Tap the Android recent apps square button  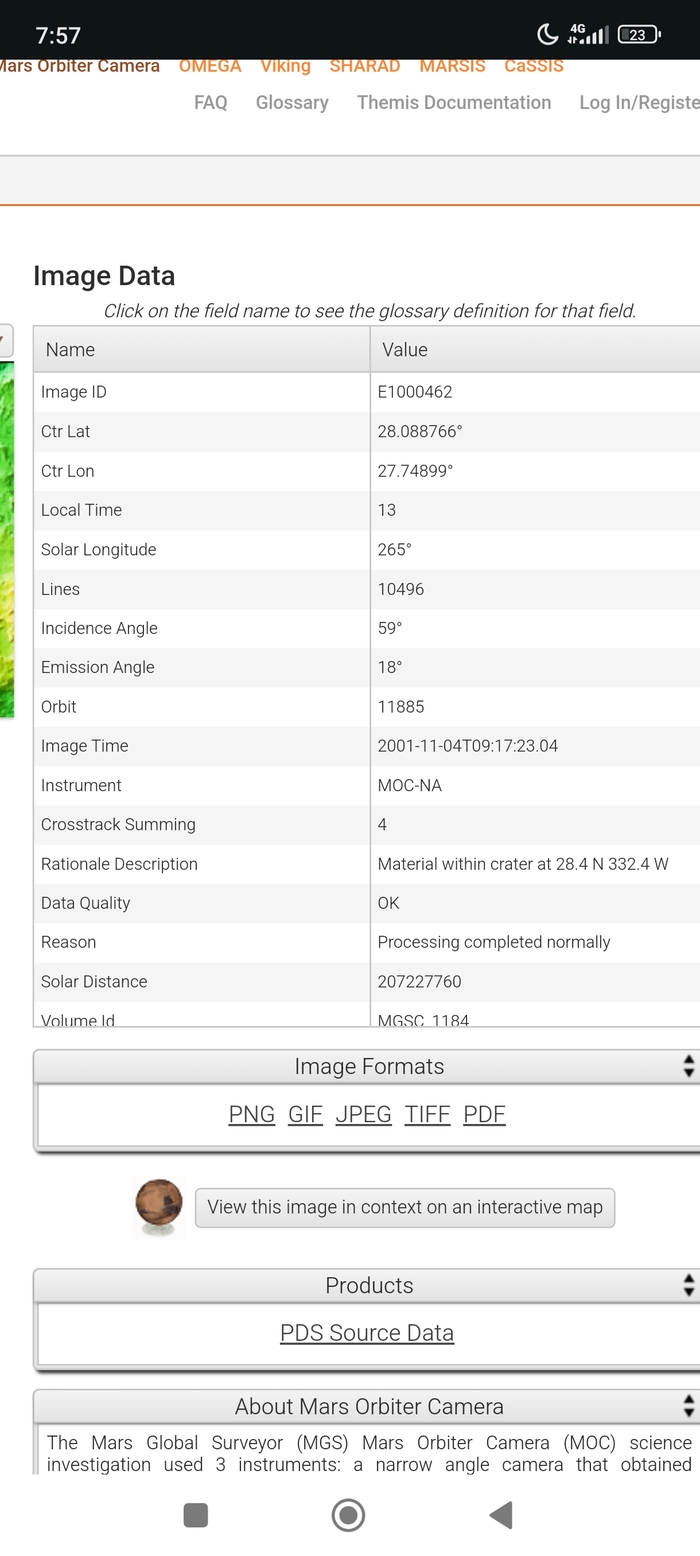[196, 1515]
